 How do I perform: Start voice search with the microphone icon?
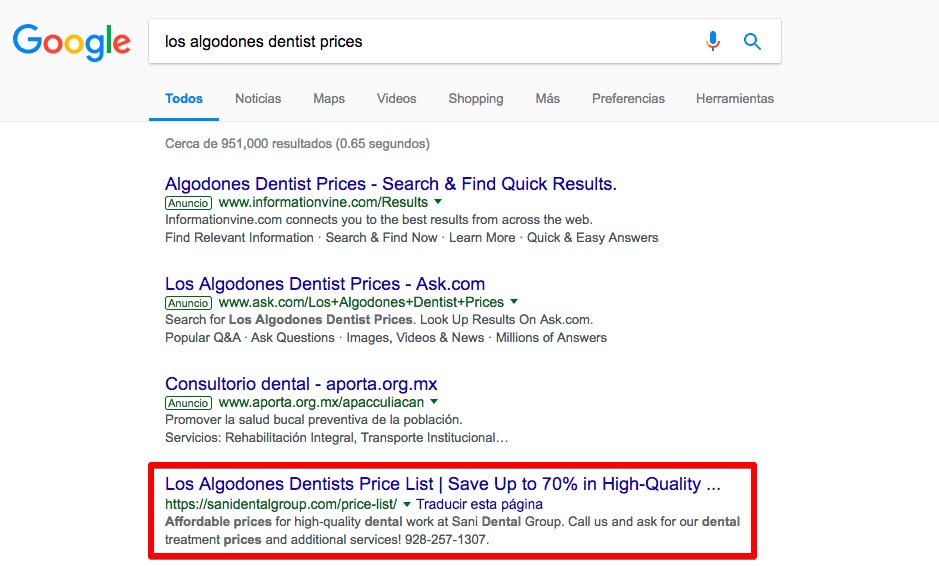pos(713,41)
